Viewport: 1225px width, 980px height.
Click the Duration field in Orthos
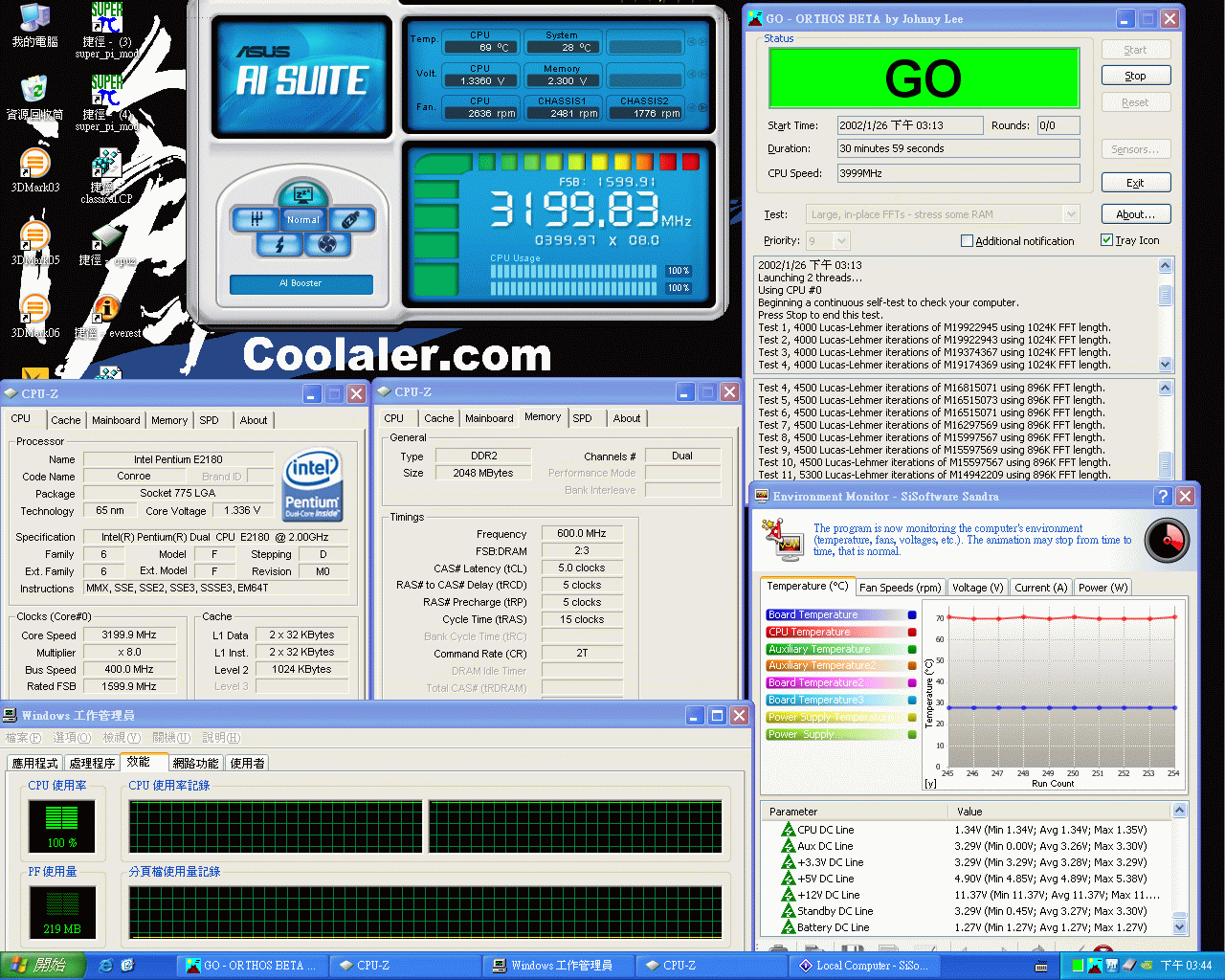point(959,148)
